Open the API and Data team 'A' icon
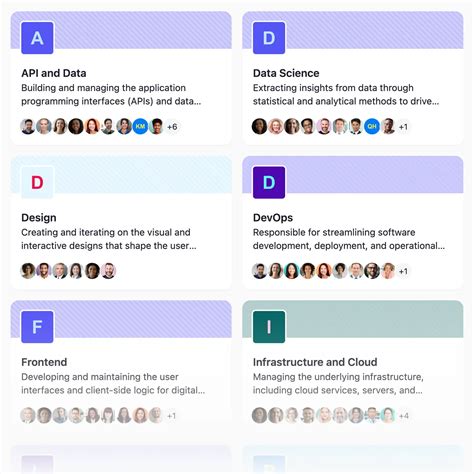The width and height of the screenshot is (474, 474). tap(37, 38)
